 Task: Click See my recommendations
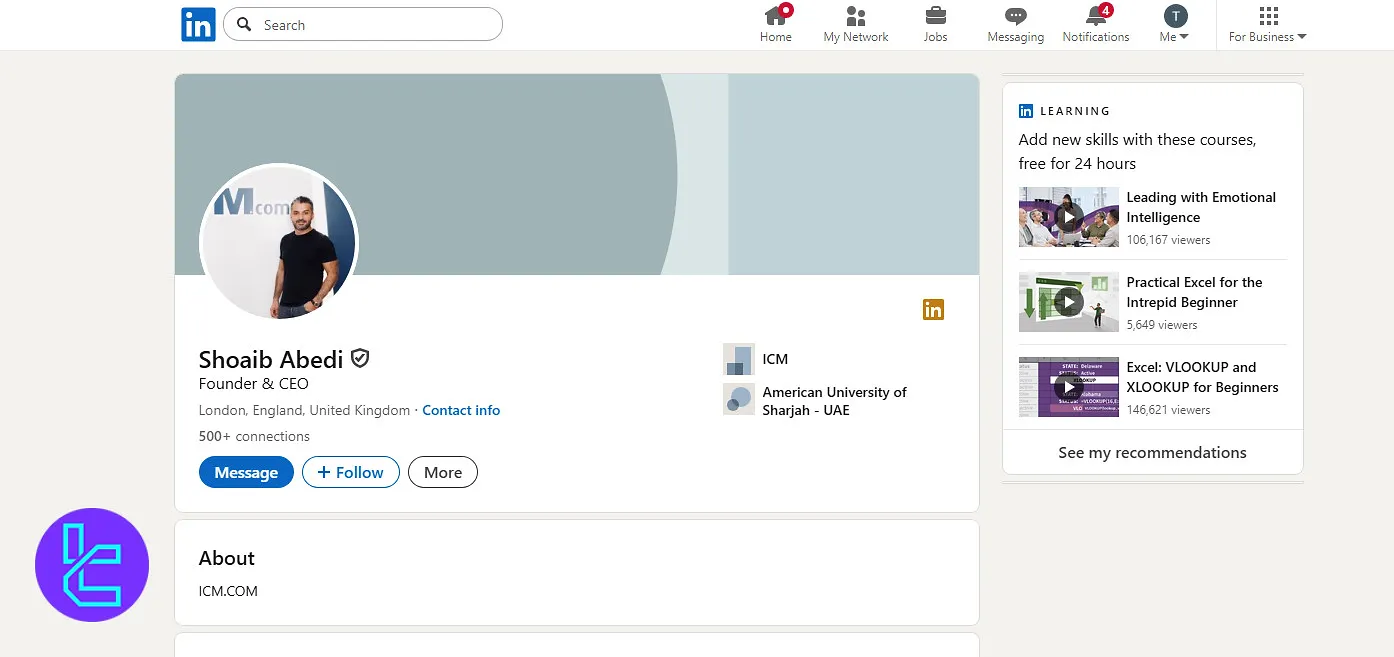coord(1152,452)
